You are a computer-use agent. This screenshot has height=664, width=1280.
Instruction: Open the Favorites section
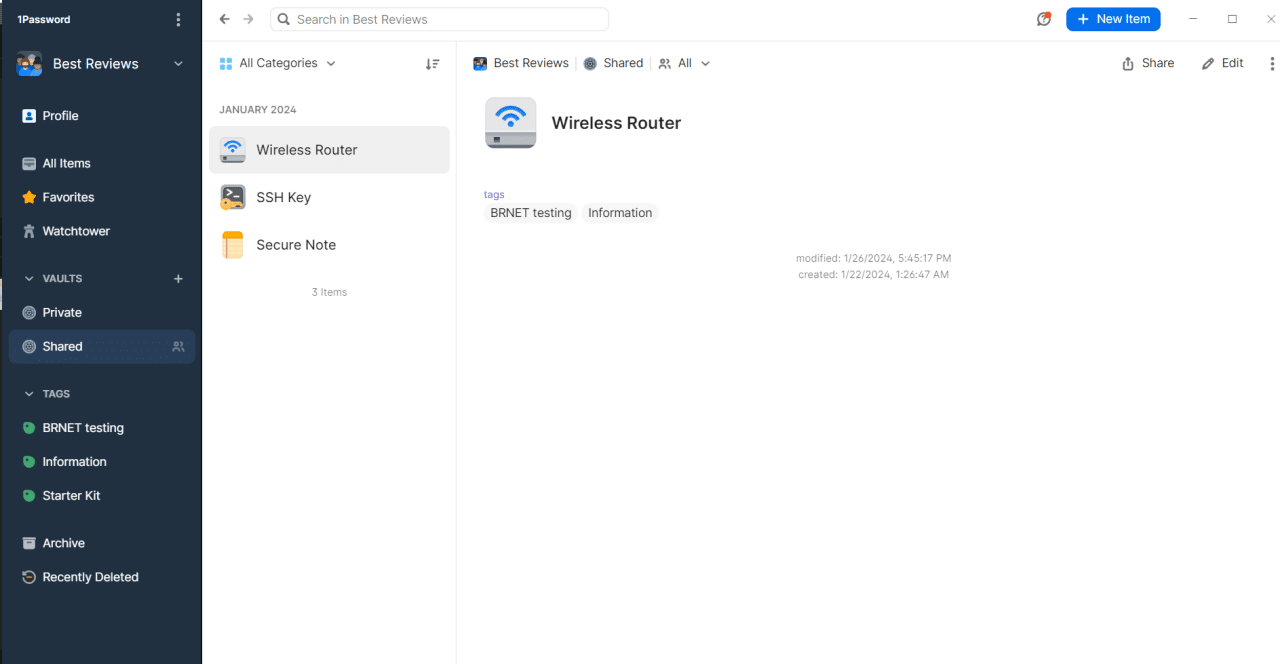click(68, 197)
